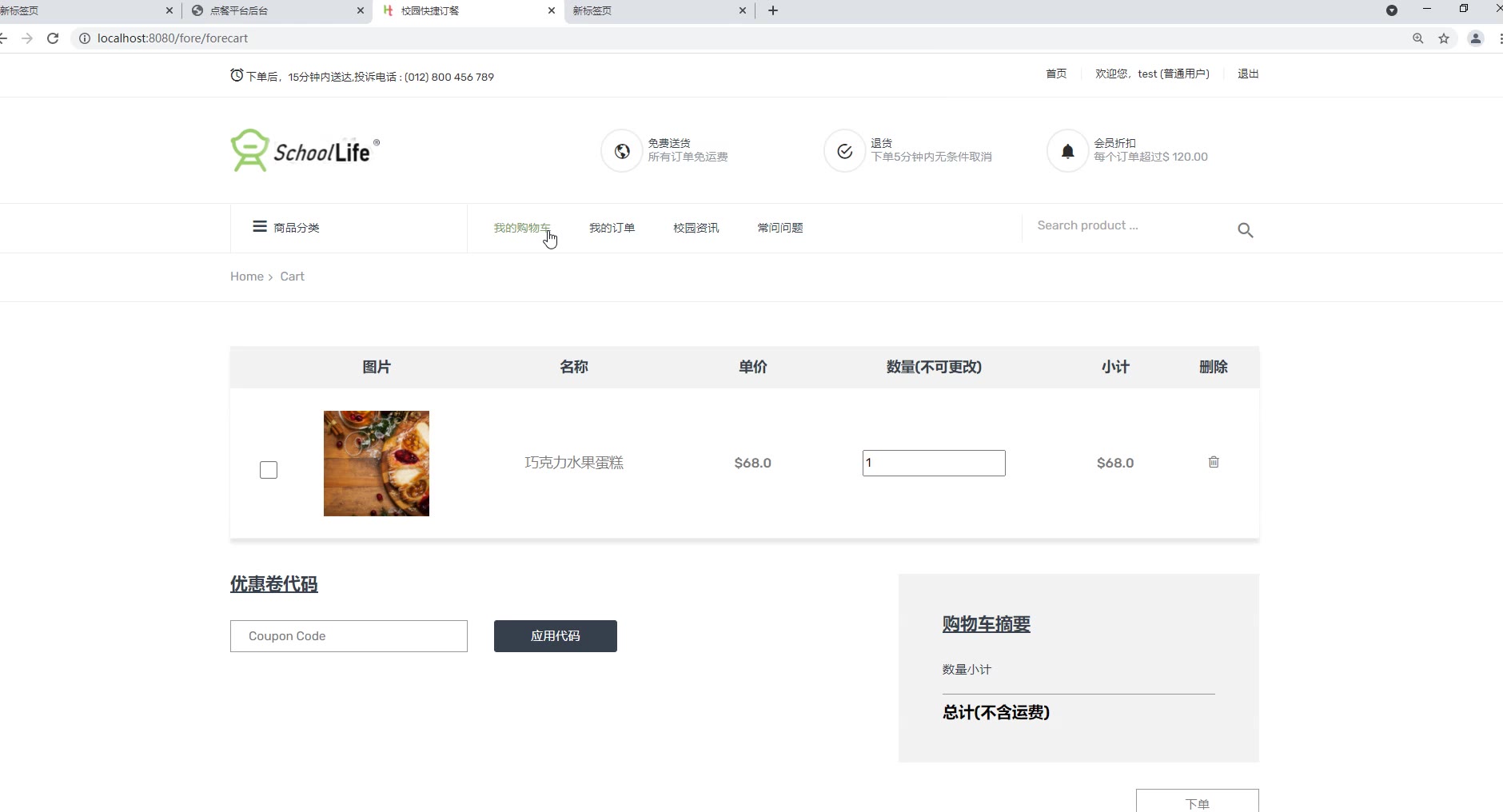Screen dimensions: 1503x812
Task: Tick the checkbox for 巧克力水果蛋糕
Action: coord(269,470)
